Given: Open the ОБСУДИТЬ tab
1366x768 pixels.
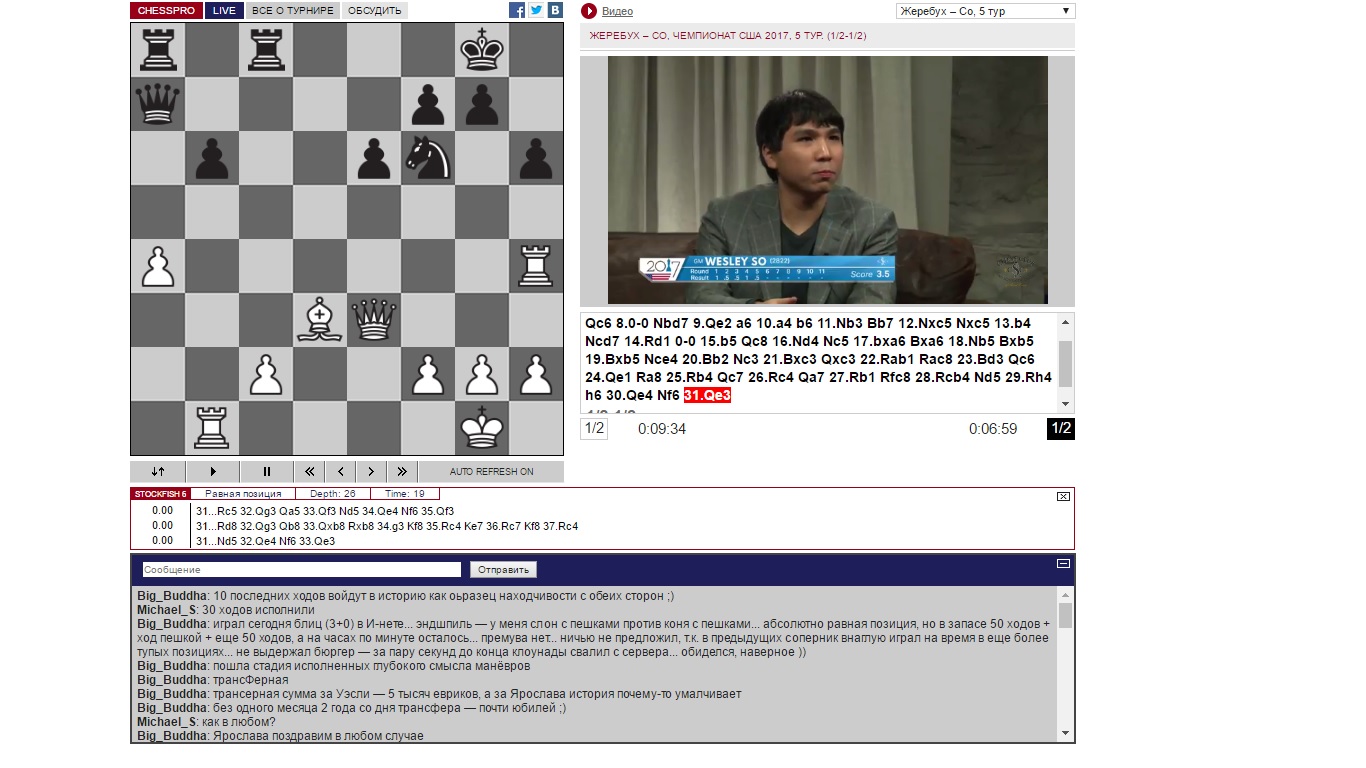Looking at the screenshot, I should 375,11.
